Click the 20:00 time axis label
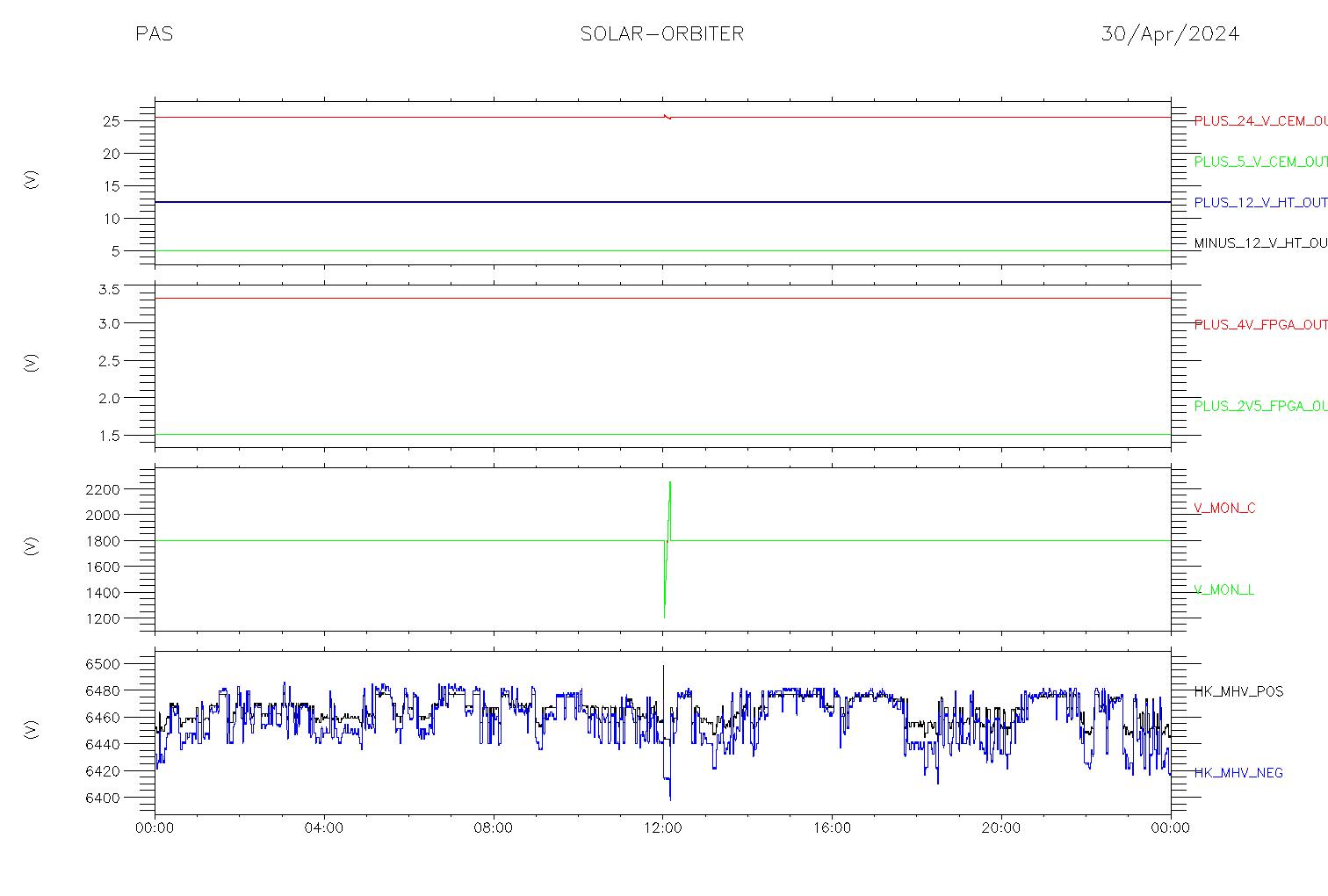This screenshot has width=1328, height=896. pyautogui.click(x=1001, y=828)
